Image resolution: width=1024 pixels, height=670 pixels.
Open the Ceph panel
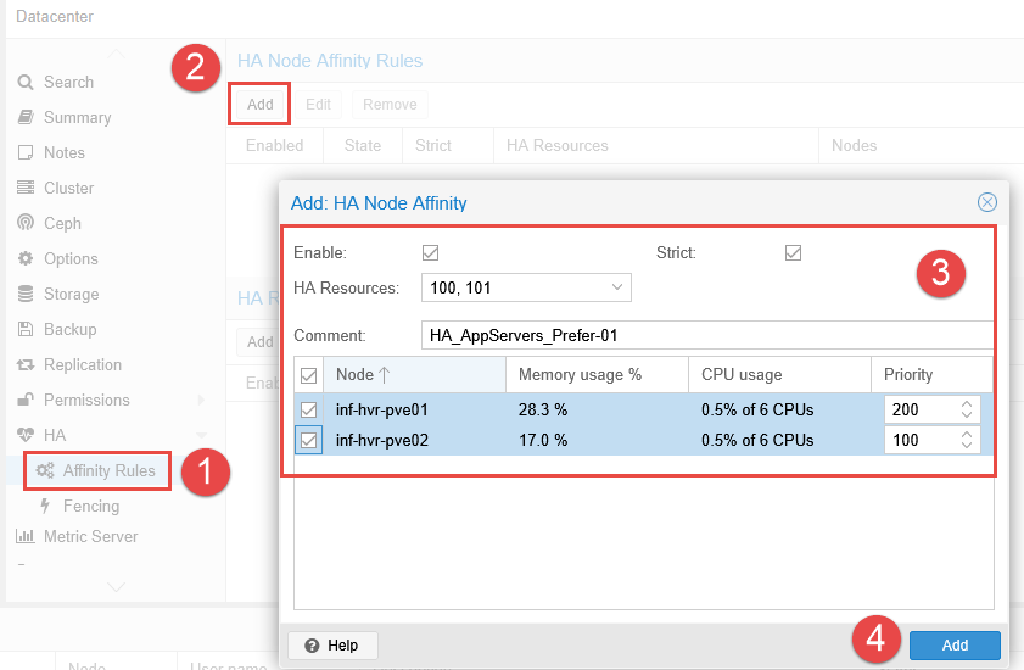pos(63,223)
